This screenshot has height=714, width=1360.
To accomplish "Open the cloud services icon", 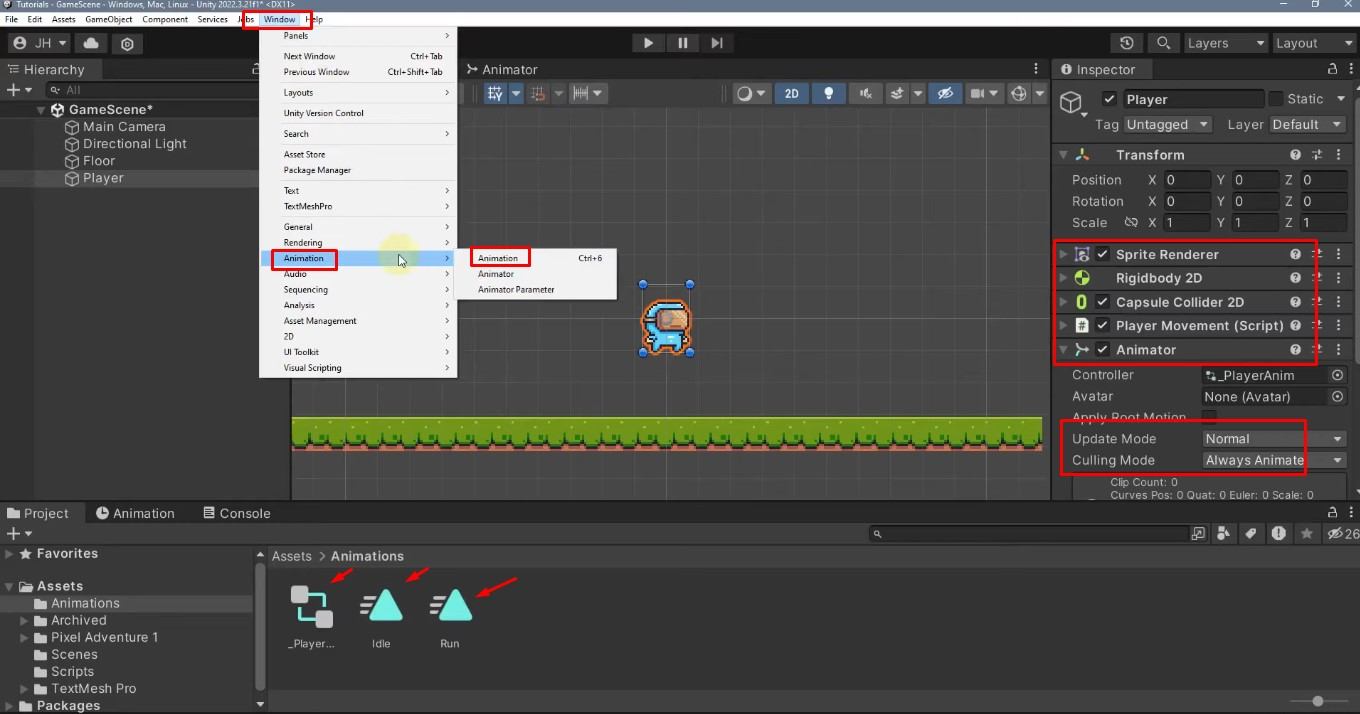I will pos(91,43).
